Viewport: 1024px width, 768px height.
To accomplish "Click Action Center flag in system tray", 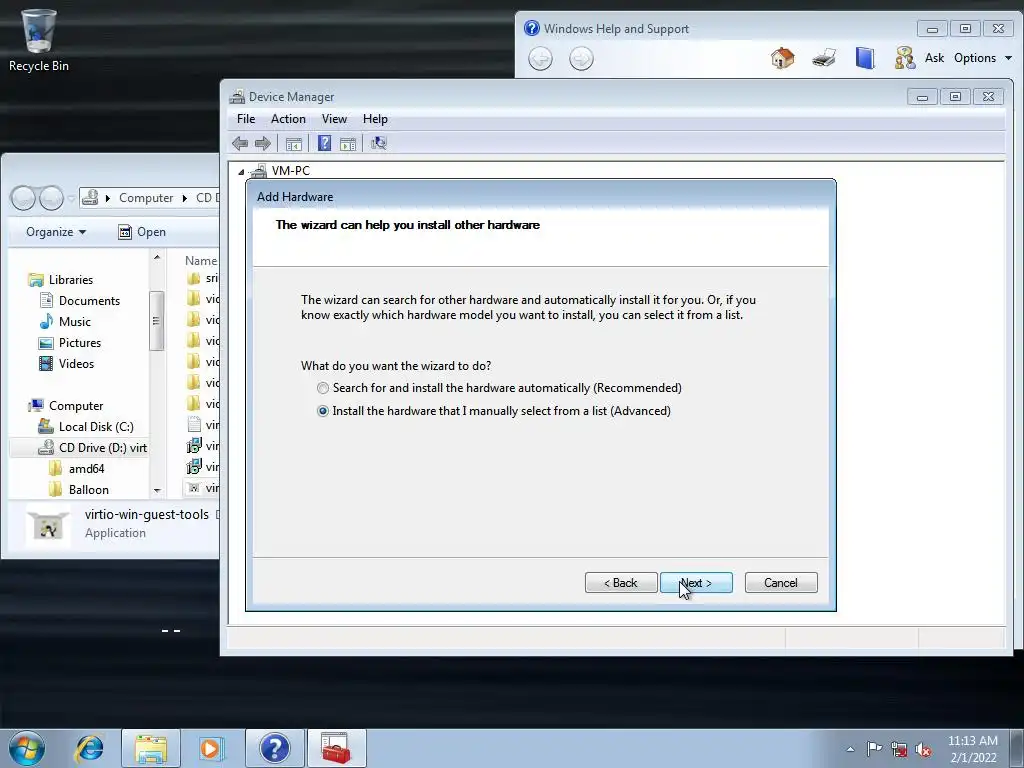I will pyautogui.click(x=874, y=749).
